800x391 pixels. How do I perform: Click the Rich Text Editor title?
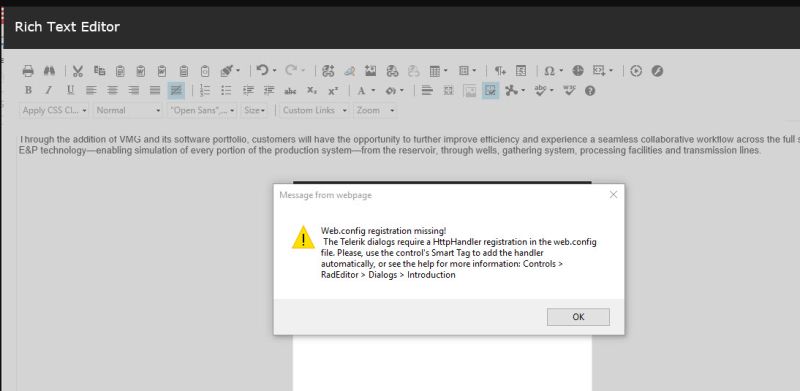tap(67, 27)
